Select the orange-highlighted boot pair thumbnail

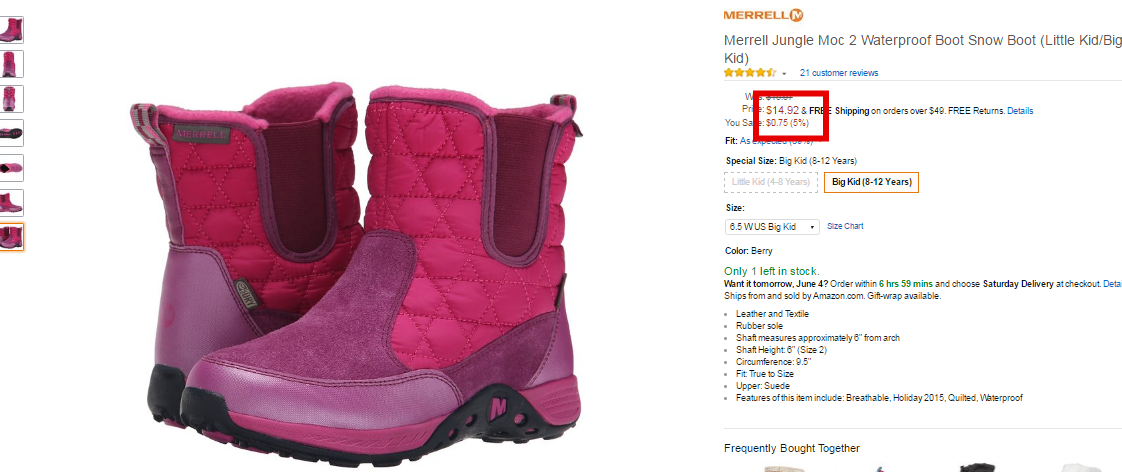coord(11,237)
